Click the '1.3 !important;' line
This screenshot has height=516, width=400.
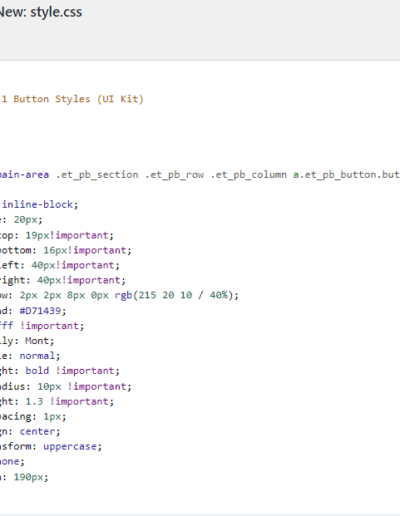[x=69, y=401]
